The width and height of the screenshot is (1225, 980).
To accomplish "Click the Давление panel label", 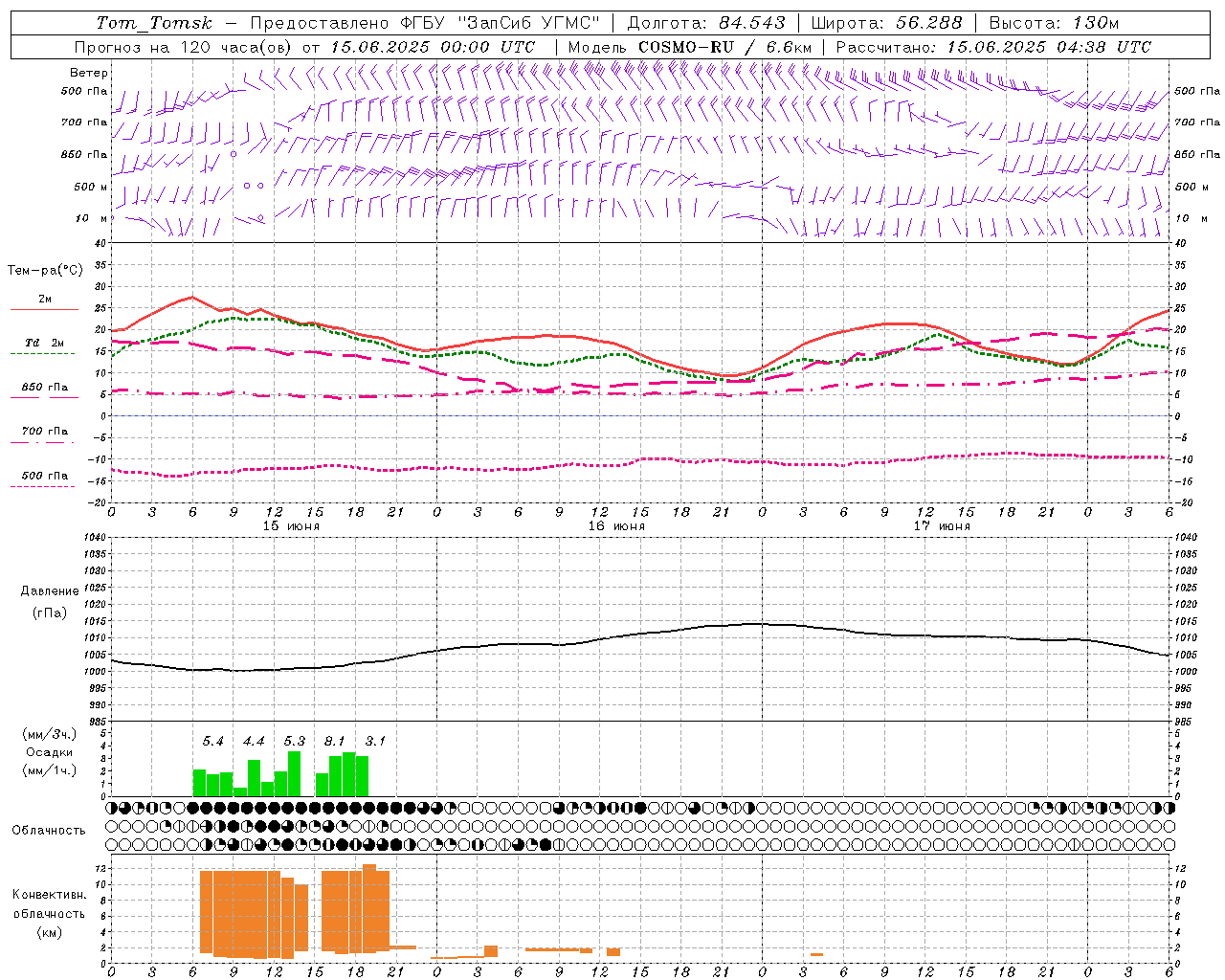I will [x=50, y=591].
